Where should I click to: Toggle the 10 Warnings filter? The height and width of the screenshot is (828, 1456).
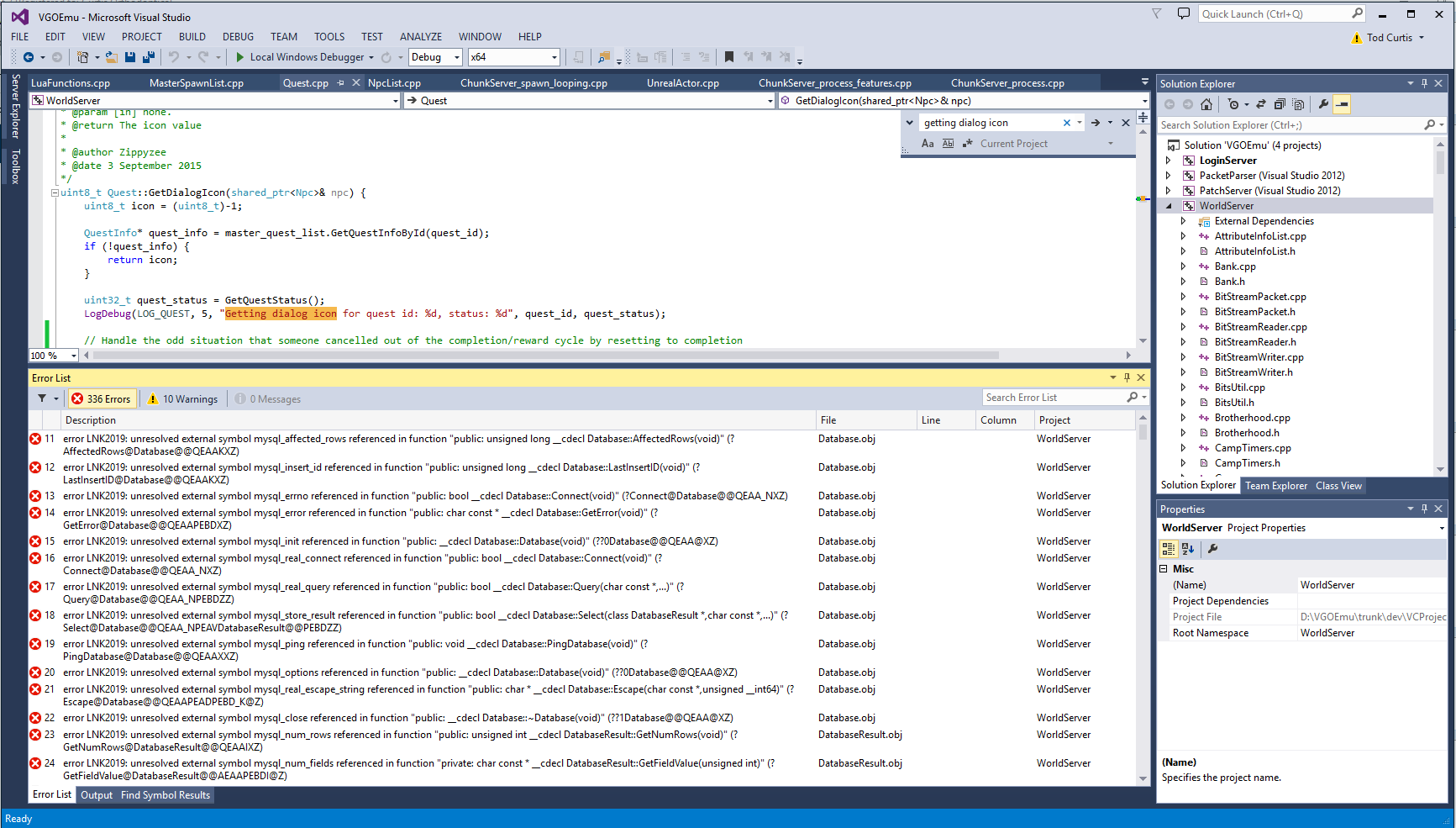click(183, 399)
